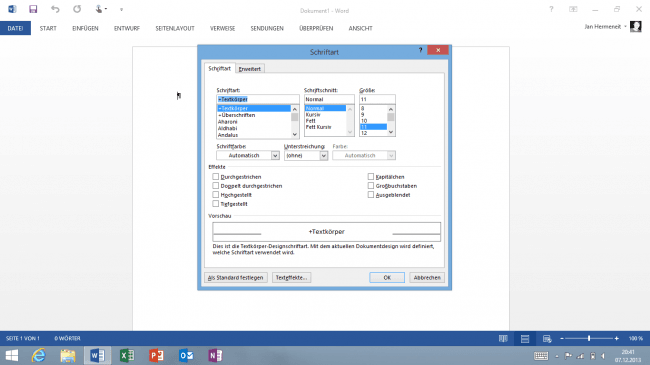
Task: Click the Größe size input field
Action: pyautogui.click(x=377, y=99)
